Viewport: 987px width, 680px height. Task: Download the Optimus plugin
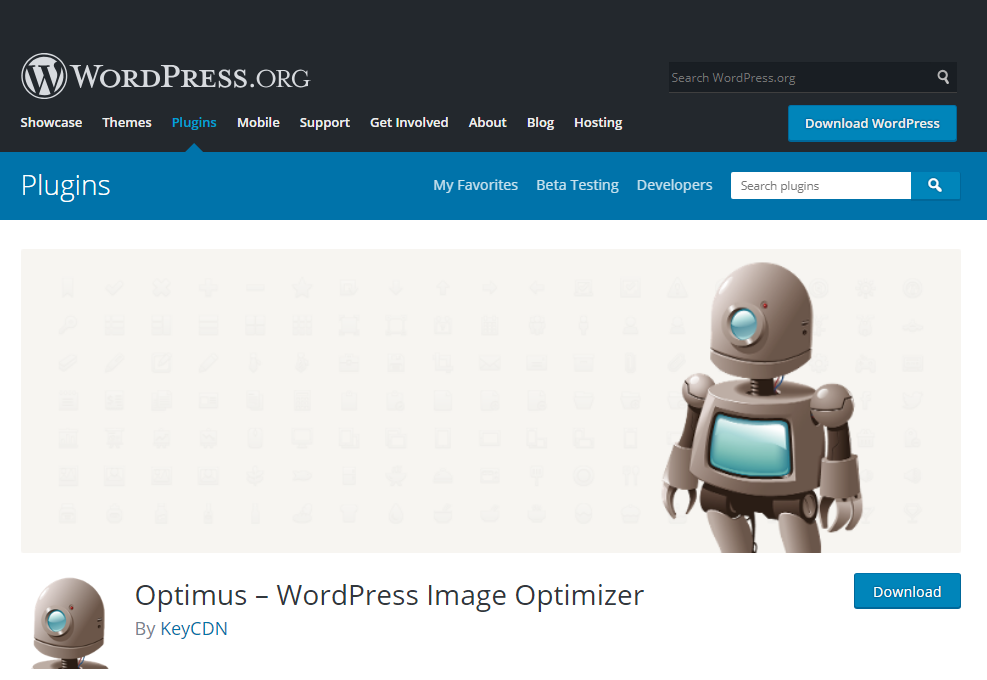(x=907, y=591)
